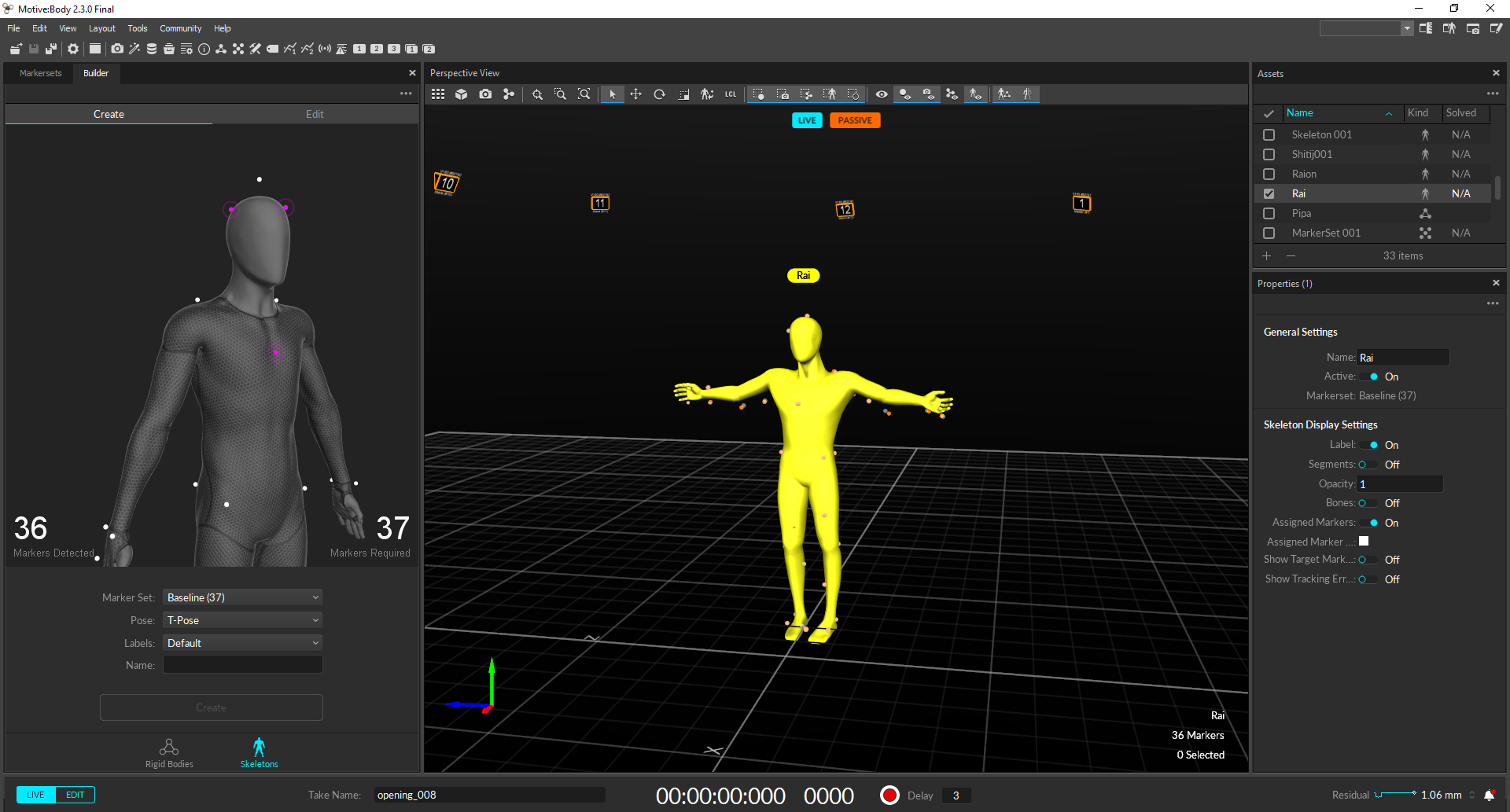1510x812 pixels.
Task: Uncheck the Rai asset checkbox
Action: (1269, 194)
